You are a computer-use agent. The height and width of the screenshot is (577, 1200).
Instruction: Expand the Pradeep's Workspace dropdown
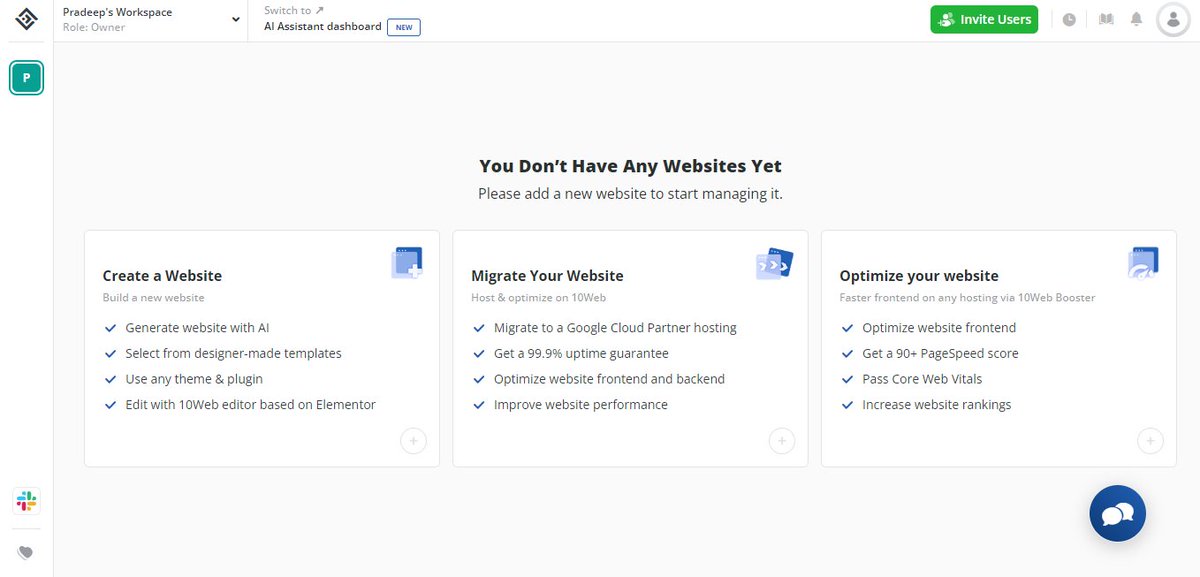[x=236, y=19]
